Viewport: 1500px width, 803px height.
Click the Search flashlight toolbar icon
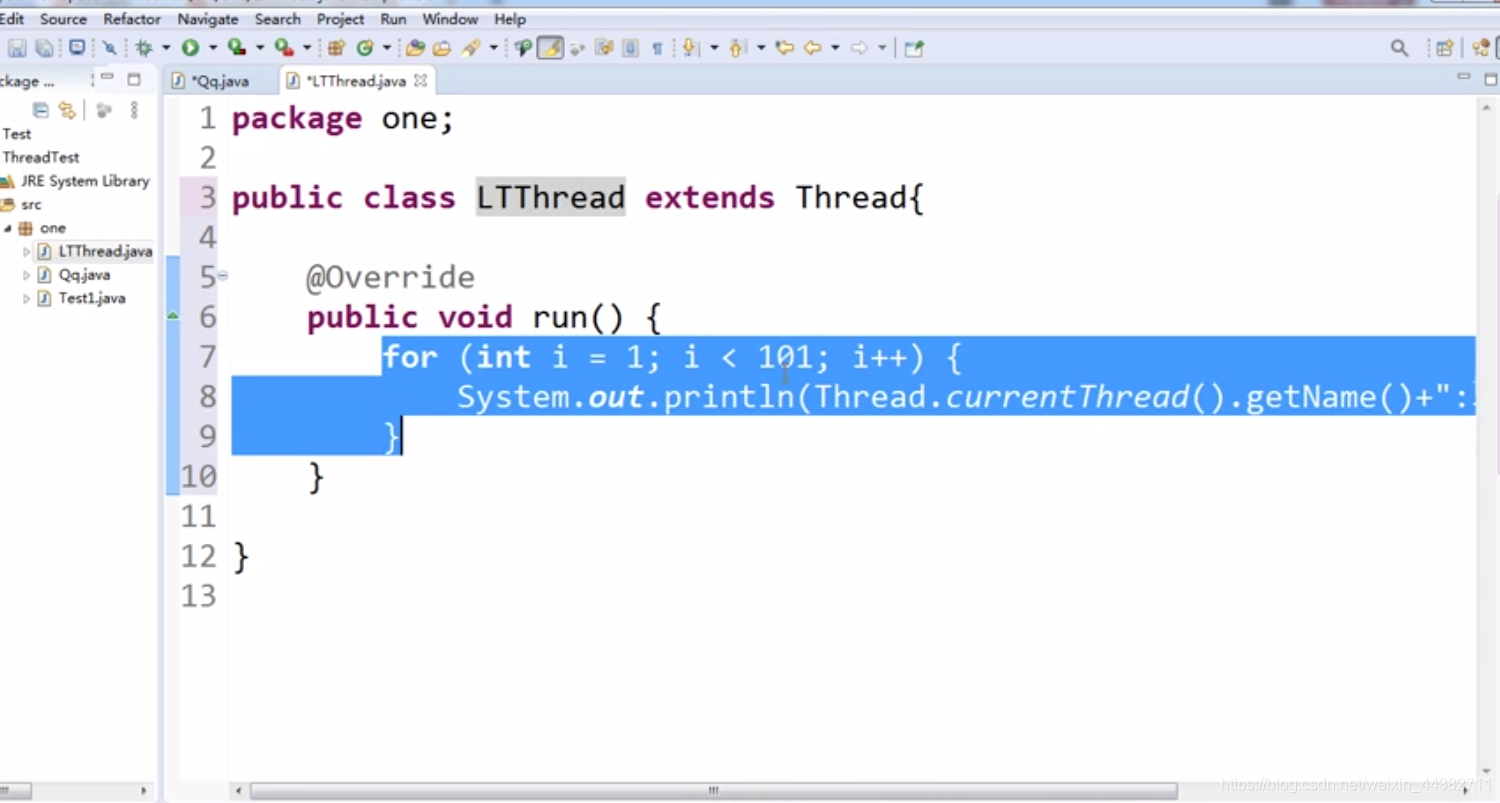(471, 48)
